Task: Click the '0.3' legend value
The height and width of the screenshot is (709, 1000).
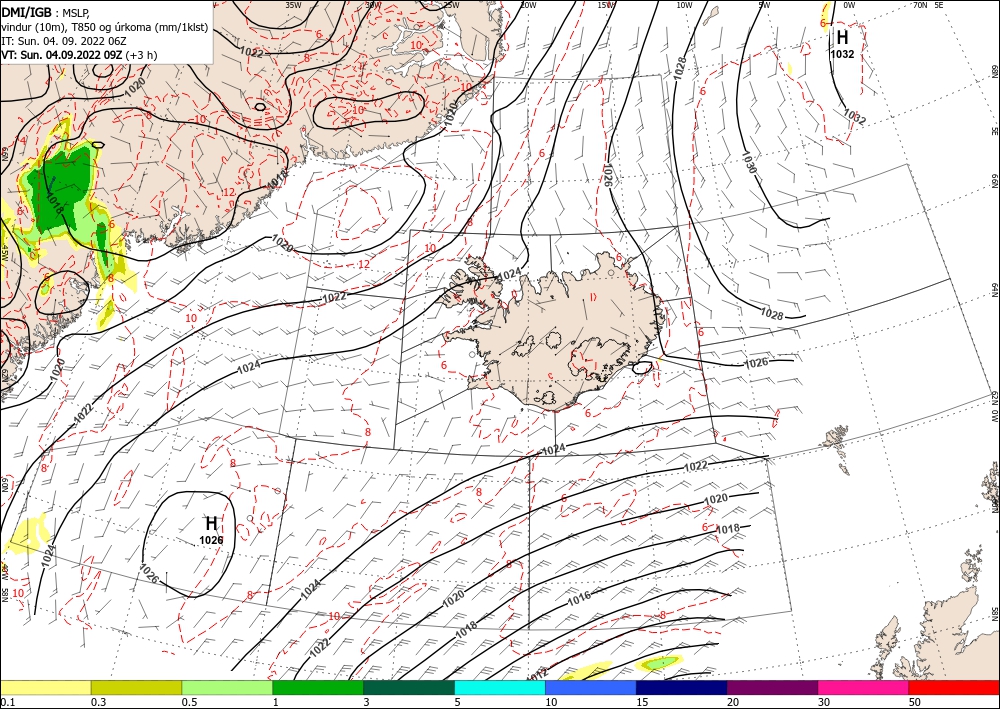Action: coord(97,702)
